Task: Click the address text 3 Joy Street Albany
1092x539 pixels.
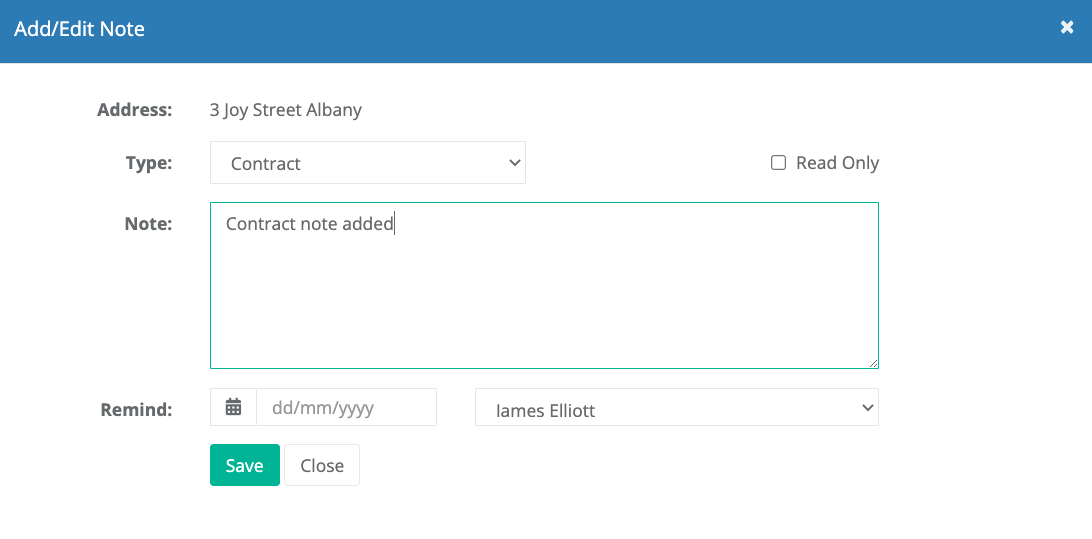Action: point(286,110)
